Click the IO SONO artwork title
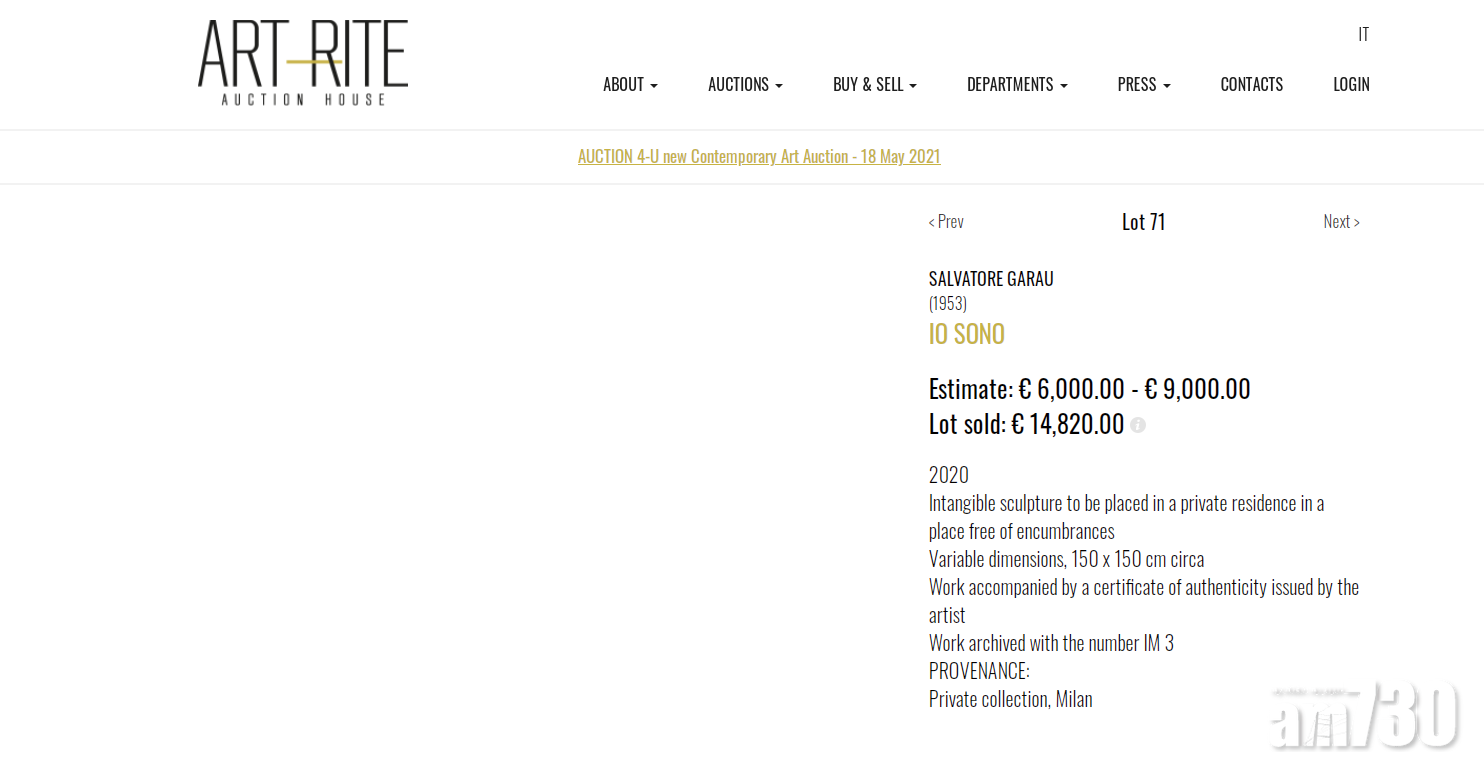 click(x=966, y=334)
